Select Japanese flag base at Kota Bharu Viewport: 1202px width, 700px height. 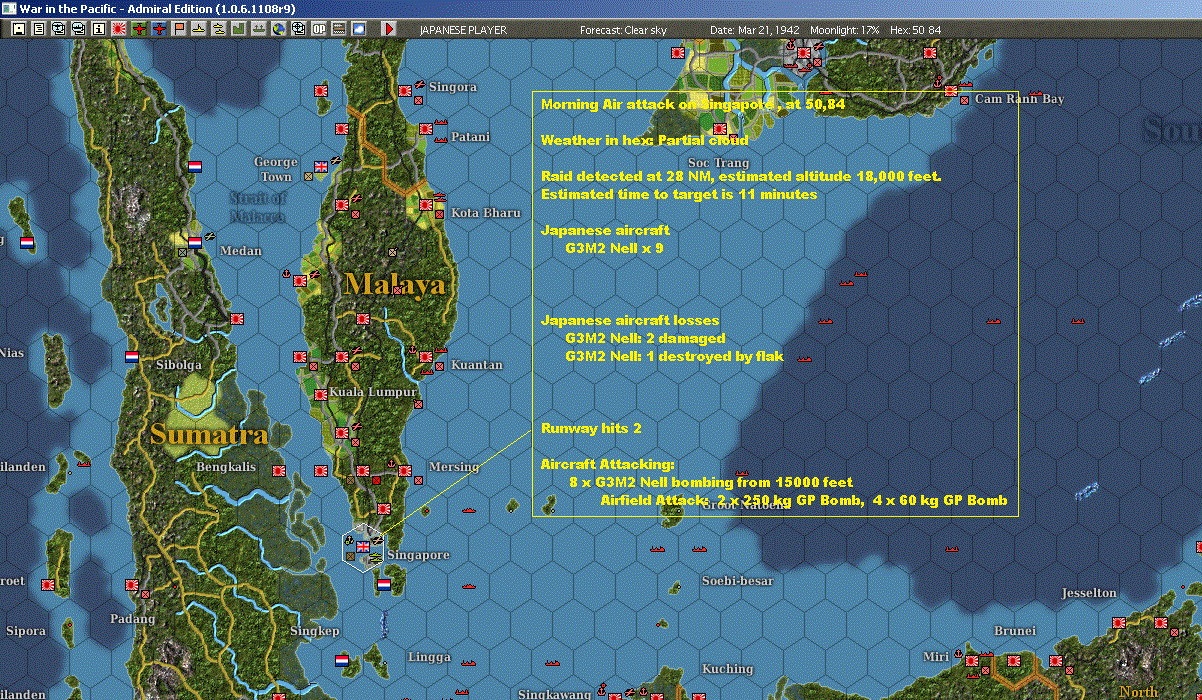[x=426, y=205]
